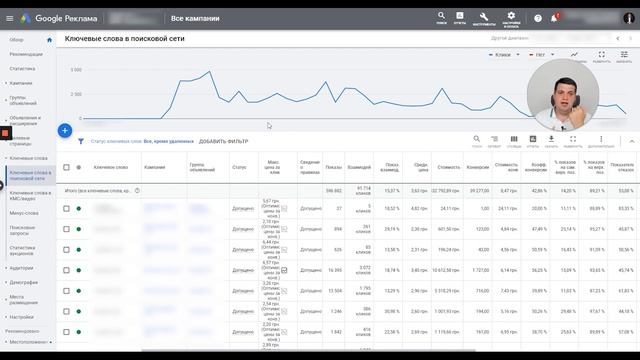Click the help icon beside Итого row
The height and width of the screenshot is (360, 640).
(138, 191)
